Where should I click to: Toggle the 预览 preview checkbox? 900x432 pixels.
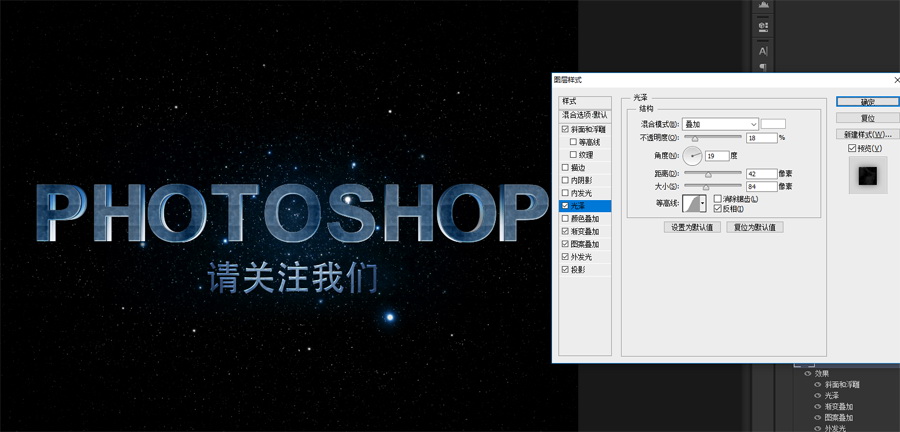(852, 149)
